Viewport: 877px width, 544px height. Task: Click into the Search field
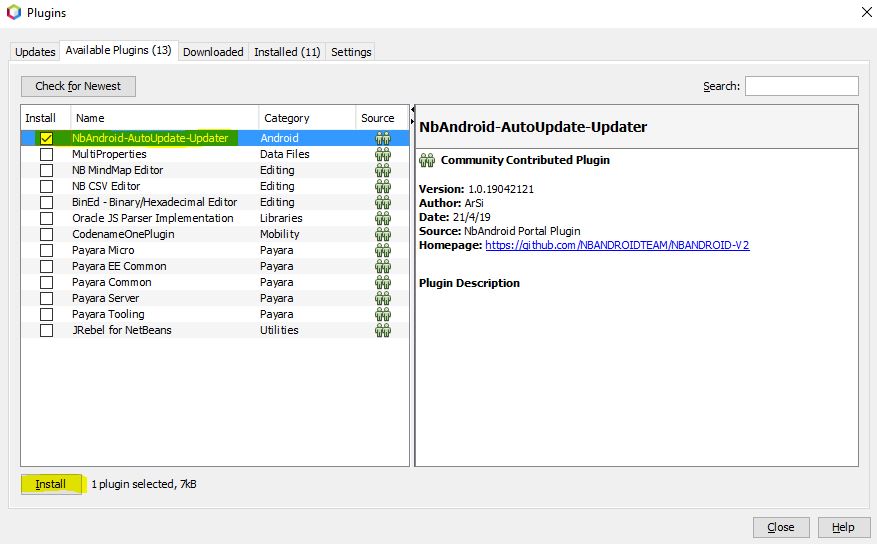click(801, 86)
